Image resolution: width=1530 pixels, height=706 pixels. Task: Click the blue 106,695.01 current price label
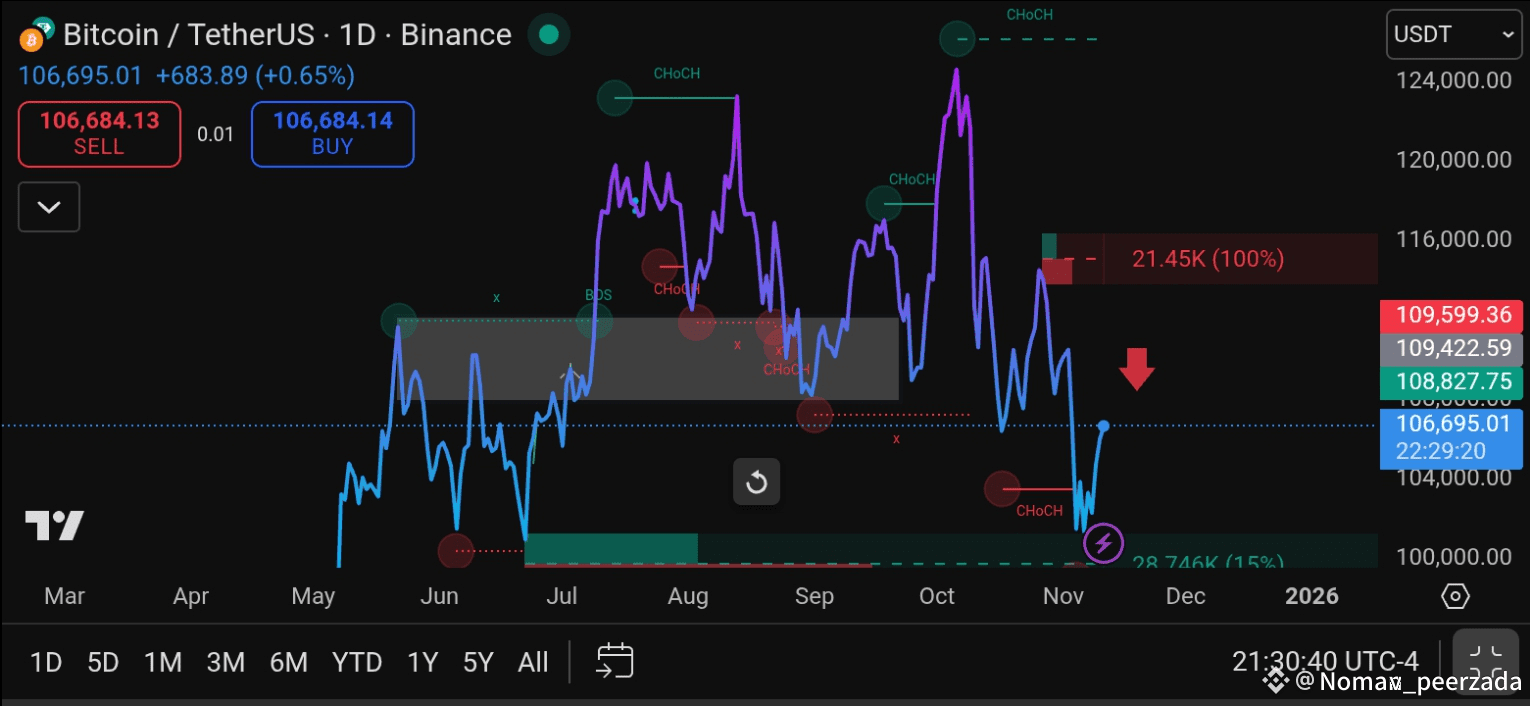(x=1452, y=437)
